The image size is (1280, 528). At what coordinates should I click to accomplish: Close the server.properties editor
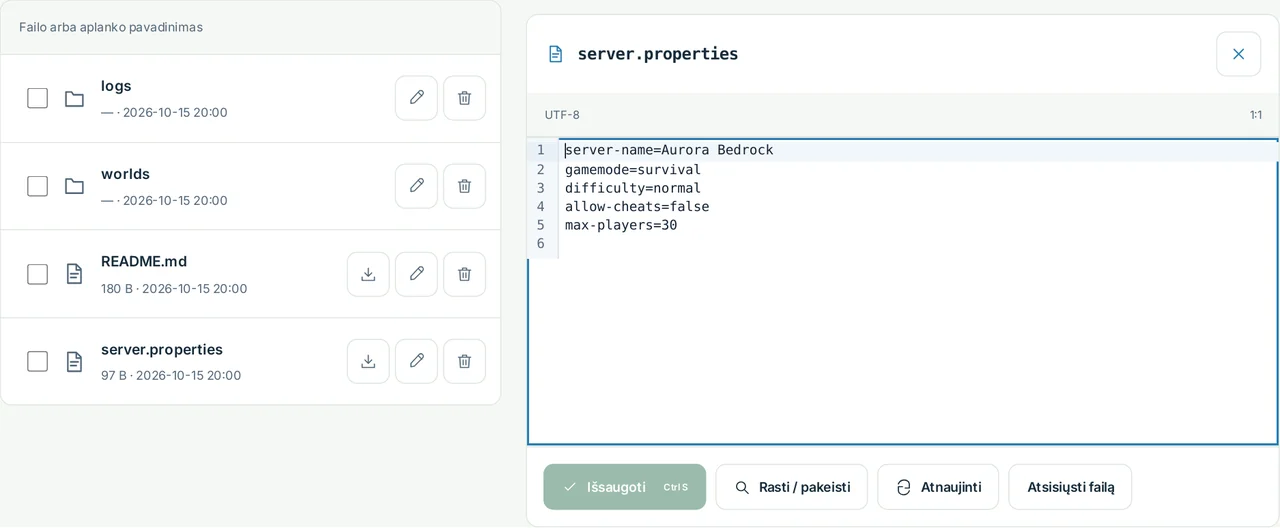[1238, 54]
